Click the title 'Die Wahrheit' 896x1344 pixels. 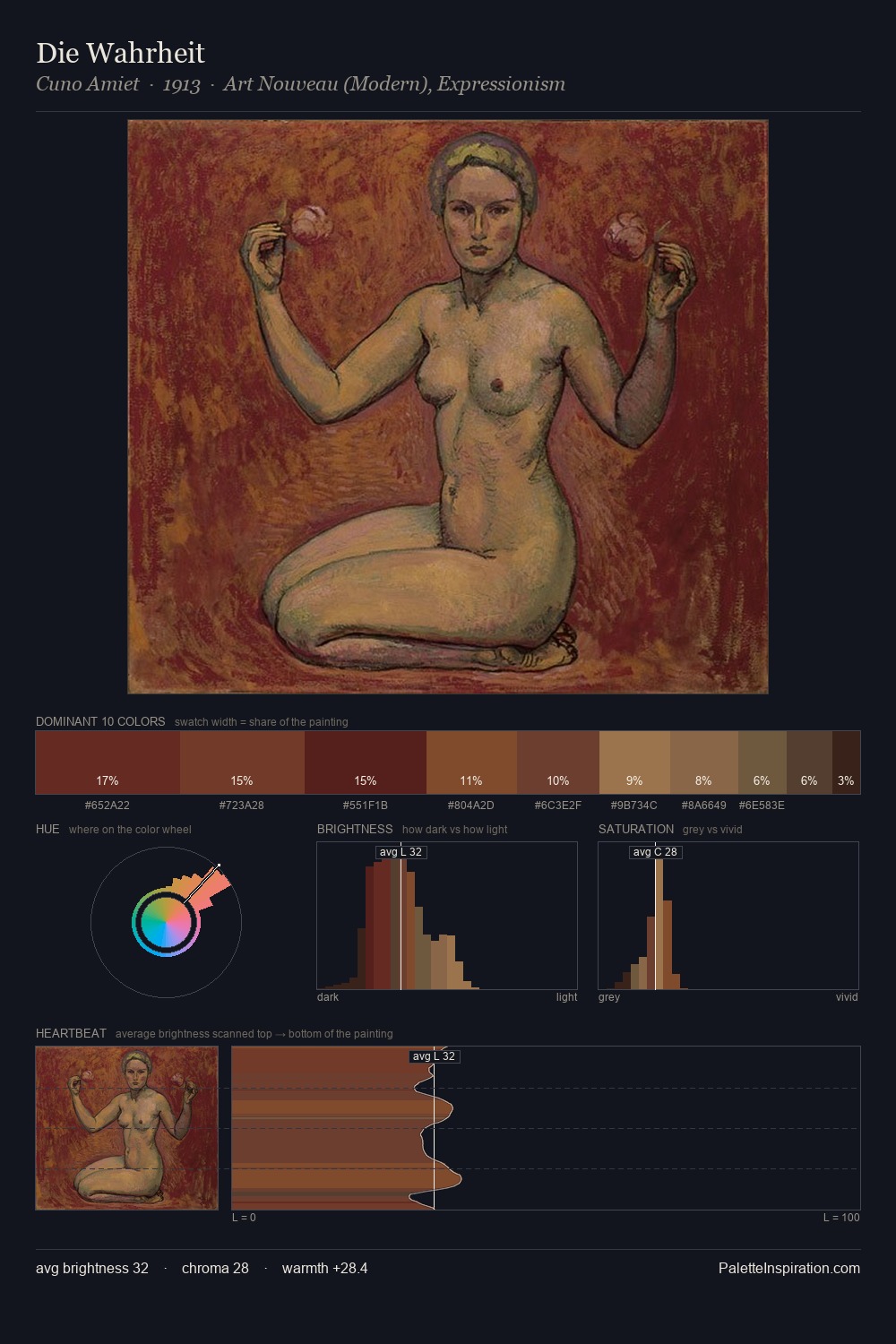(120, 54)
